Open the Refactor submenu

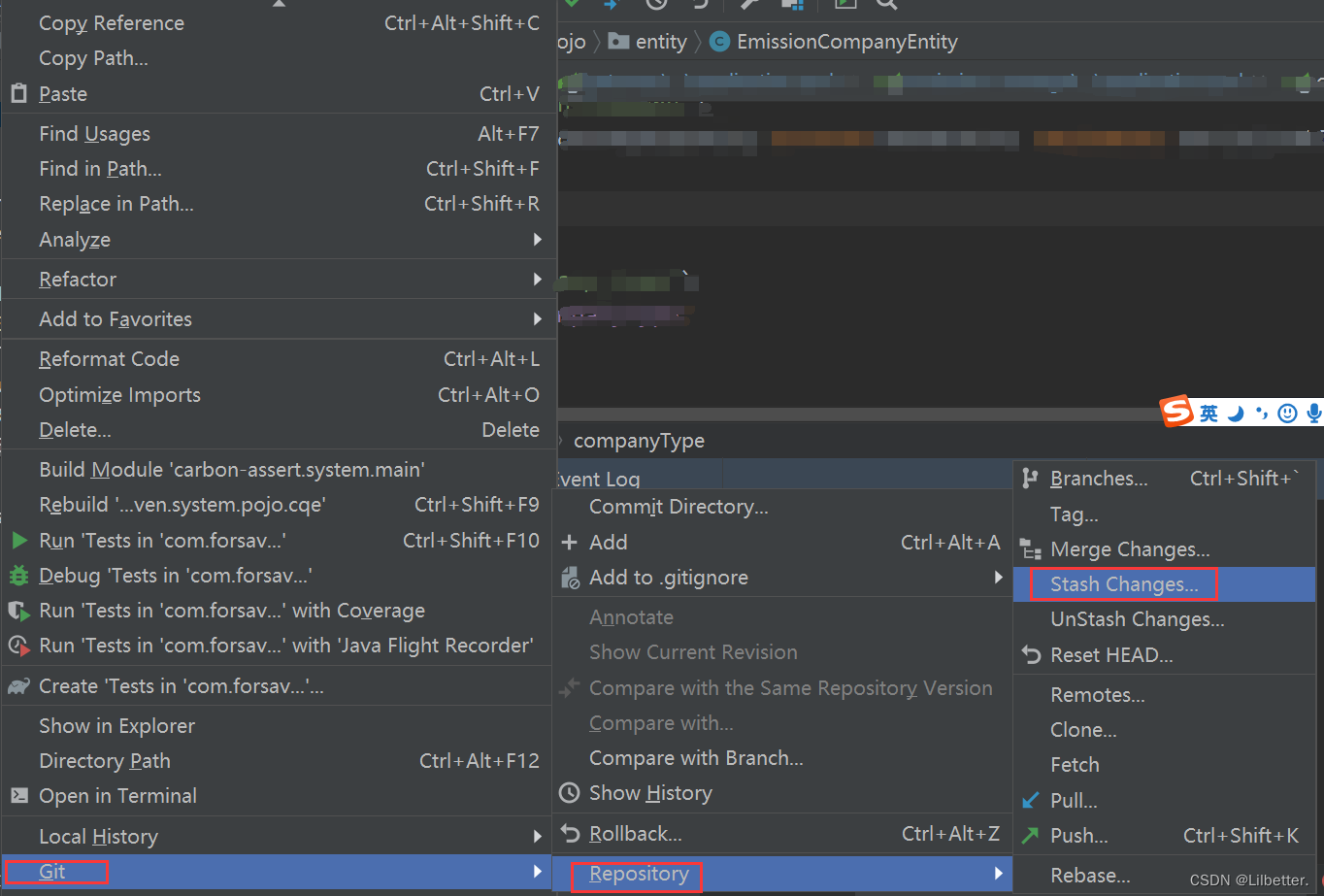point(77,279)
